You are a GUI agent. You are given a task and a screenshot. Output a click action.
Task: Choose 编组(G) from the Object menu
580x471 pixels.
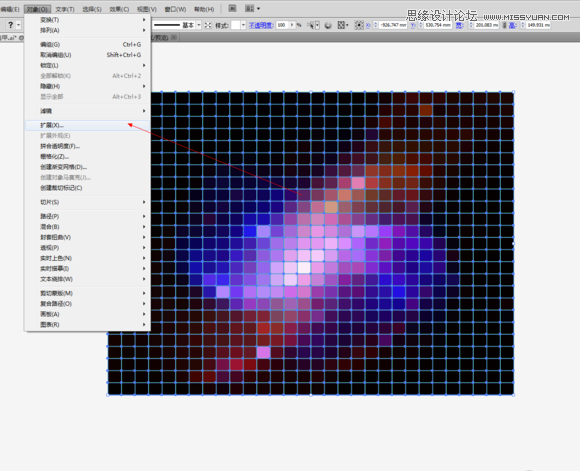pos(87,44)
